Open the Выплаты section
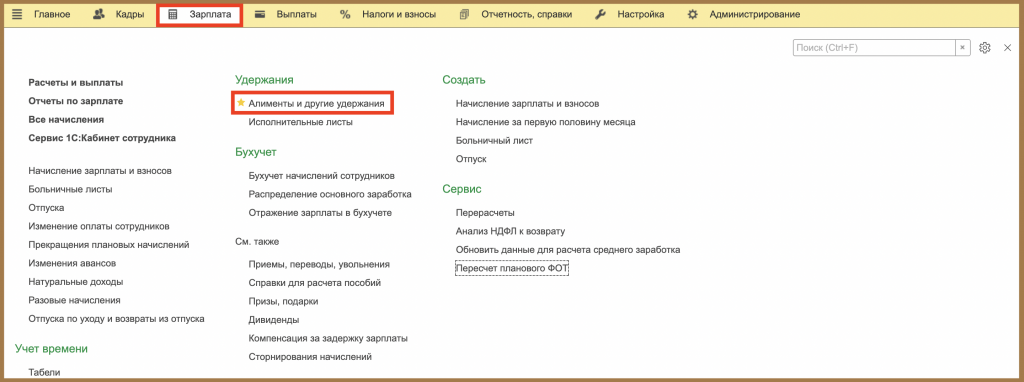This screenshot has height=382, width=1024. click(x=296, y=14)
